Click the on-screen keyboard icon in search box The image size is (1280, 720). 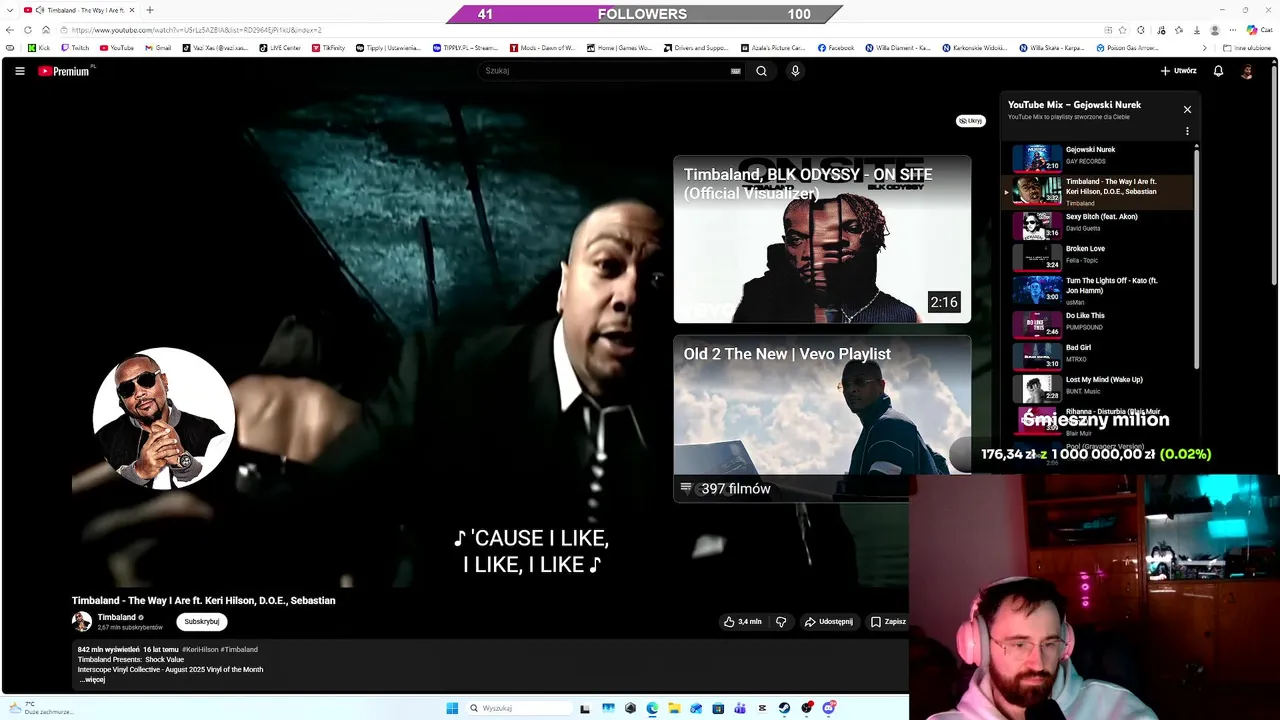click(736, 71)
